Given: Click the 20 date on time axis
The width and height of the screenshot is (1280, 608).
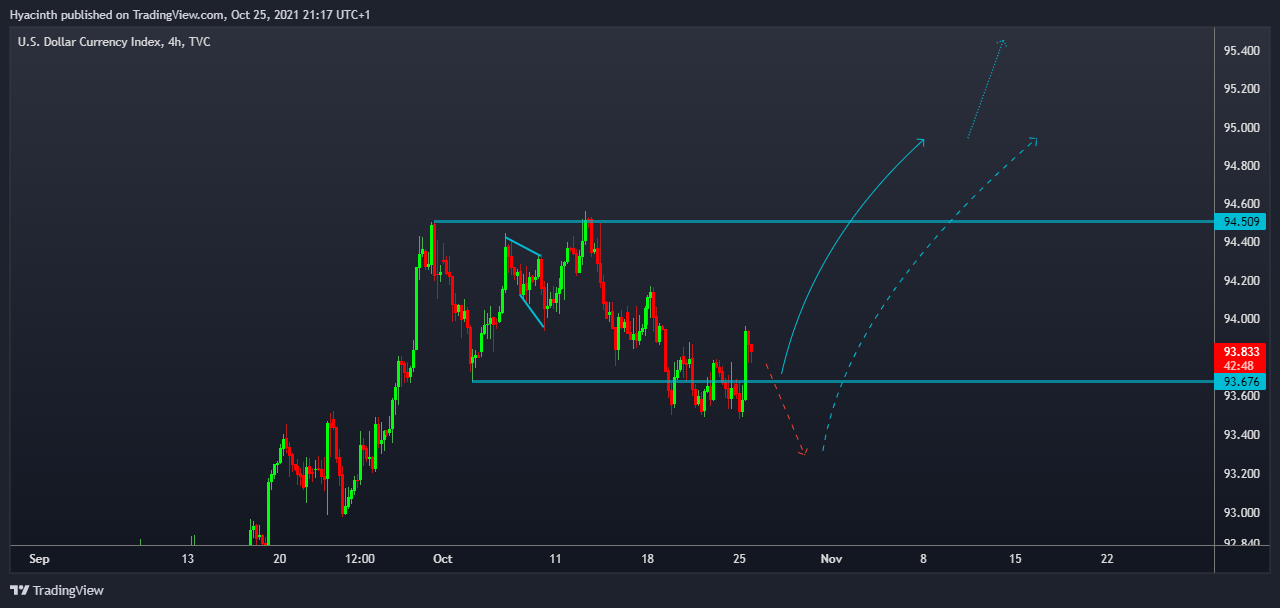Looking at the screenshot, I should tap(280, 559).
